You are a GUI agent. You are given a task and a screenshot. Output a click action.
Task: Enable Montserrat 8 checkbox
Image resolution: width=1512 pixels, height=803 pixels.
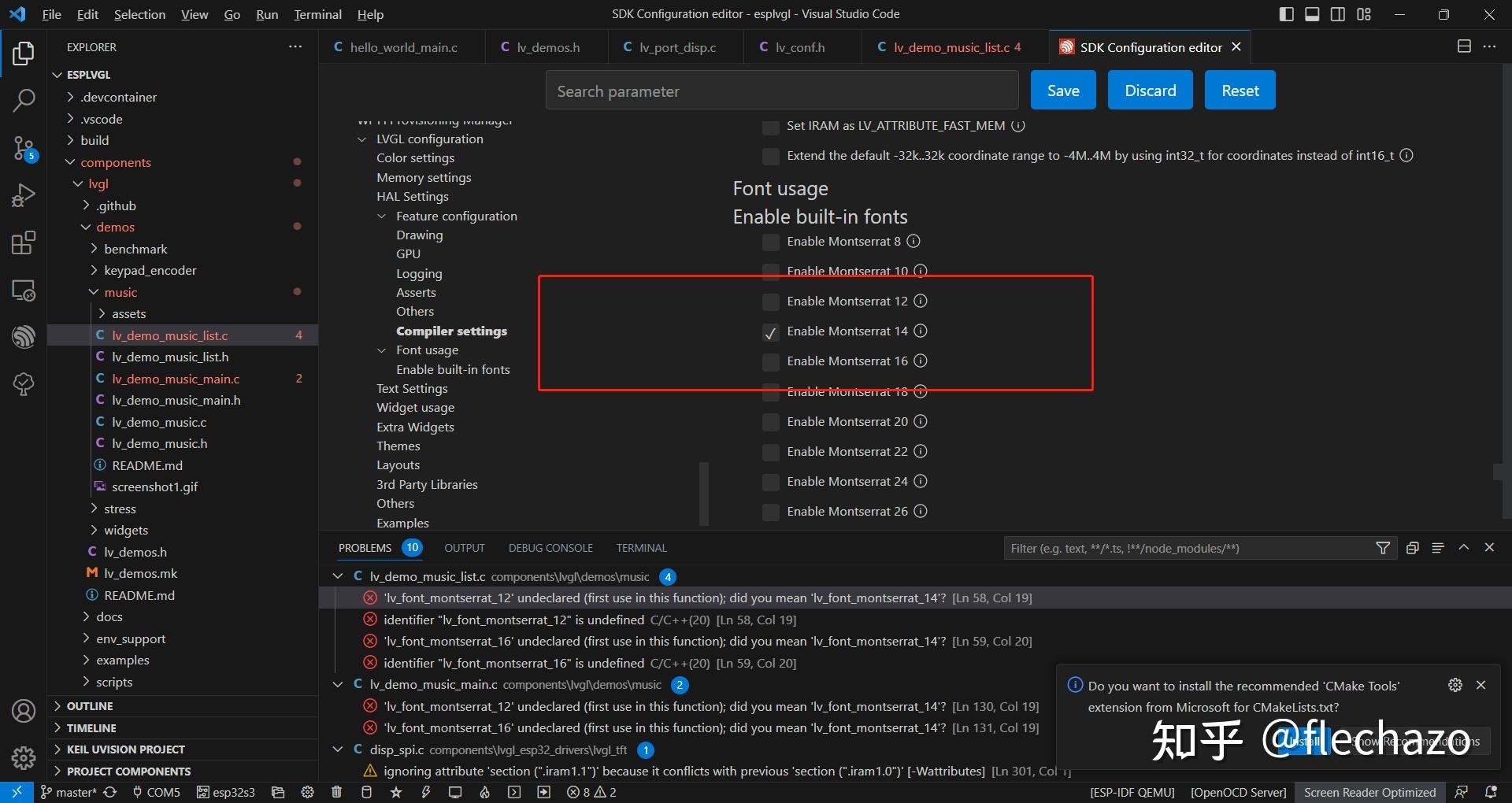771,242
